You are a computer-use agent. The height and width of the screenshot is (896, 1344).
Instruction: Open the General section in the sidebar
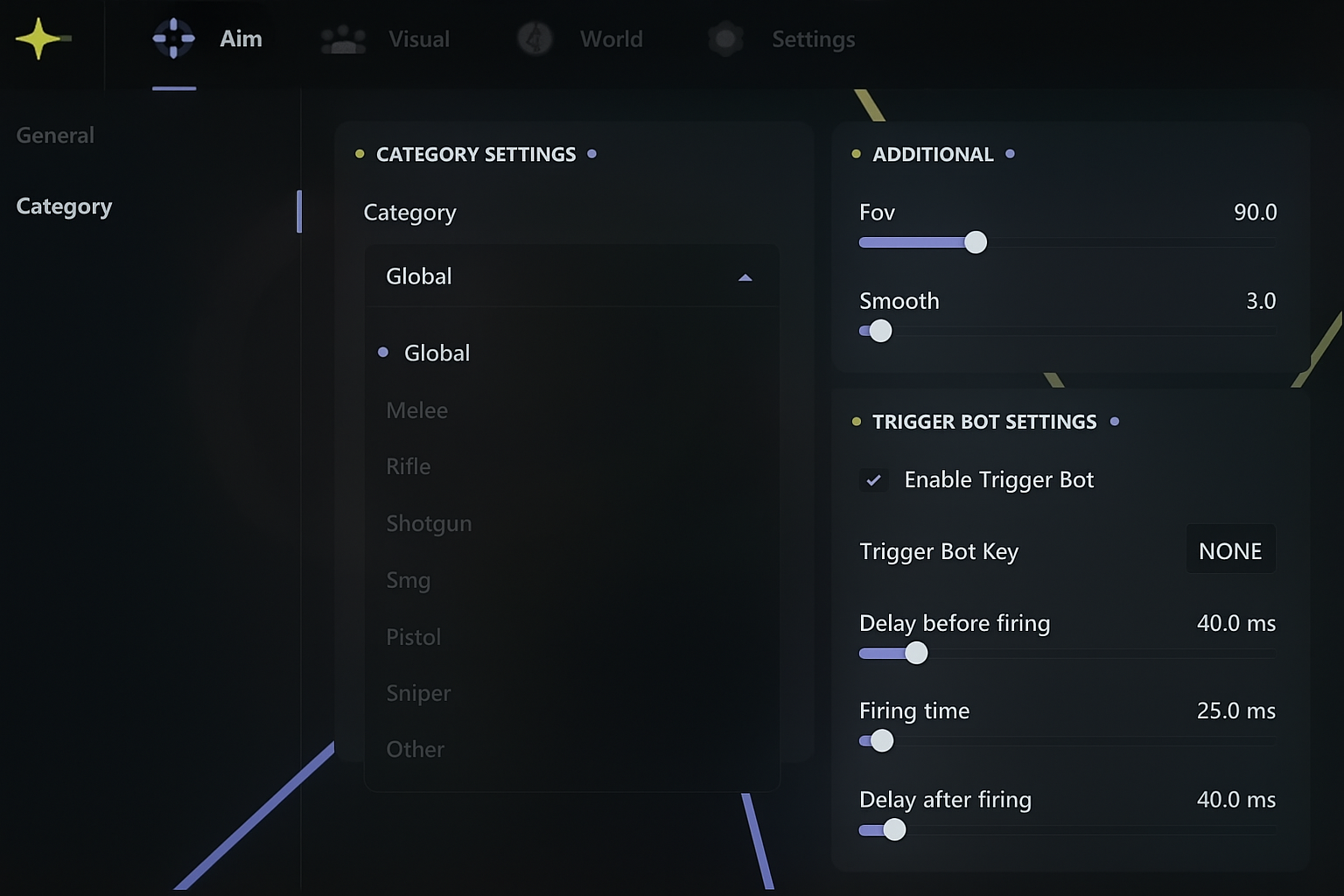pos(55,136)
